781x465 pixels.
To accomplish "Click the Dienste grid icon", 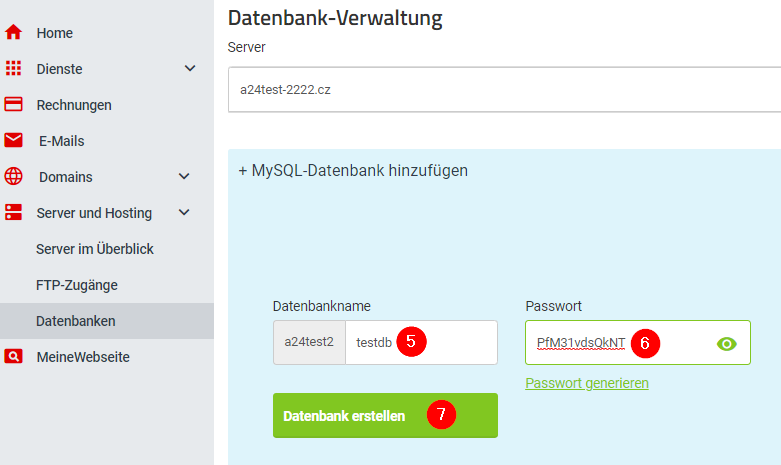I will (x=13, y=69).
